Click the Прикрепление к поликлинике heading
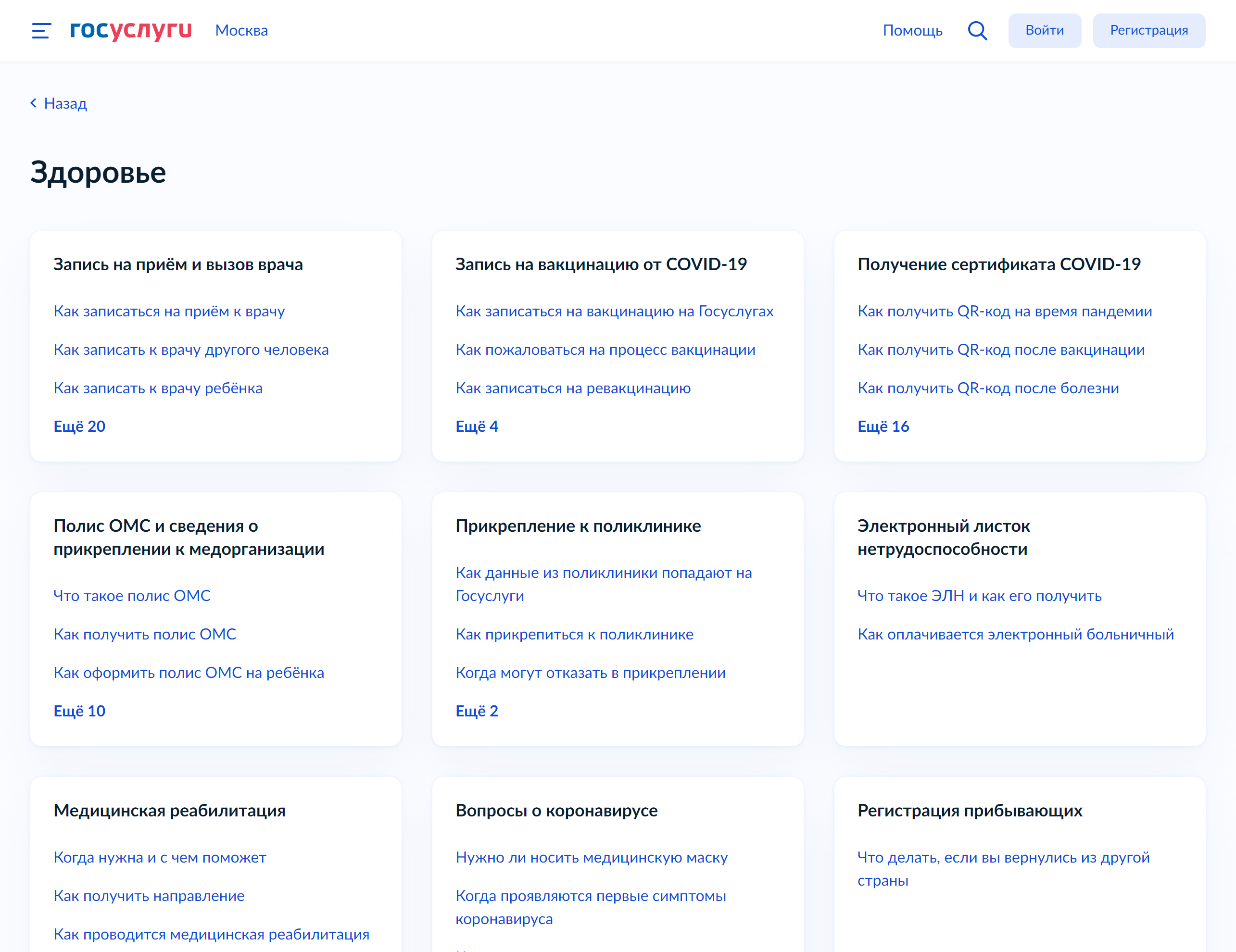This screenshot has width=1236, height=952. pos(578,526)
